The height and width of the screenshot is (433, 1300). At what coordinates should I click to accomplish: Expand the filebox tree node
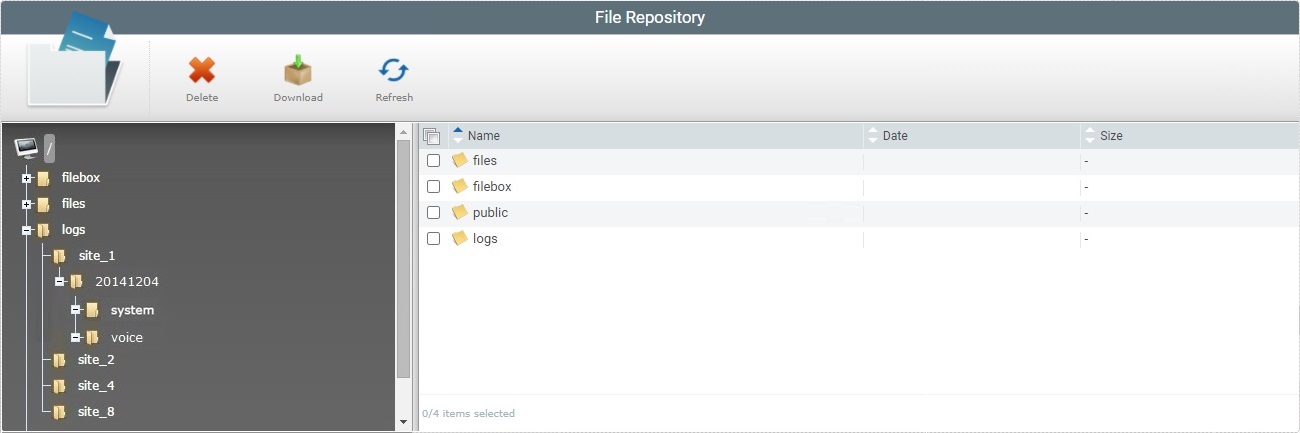pos(27,178)
